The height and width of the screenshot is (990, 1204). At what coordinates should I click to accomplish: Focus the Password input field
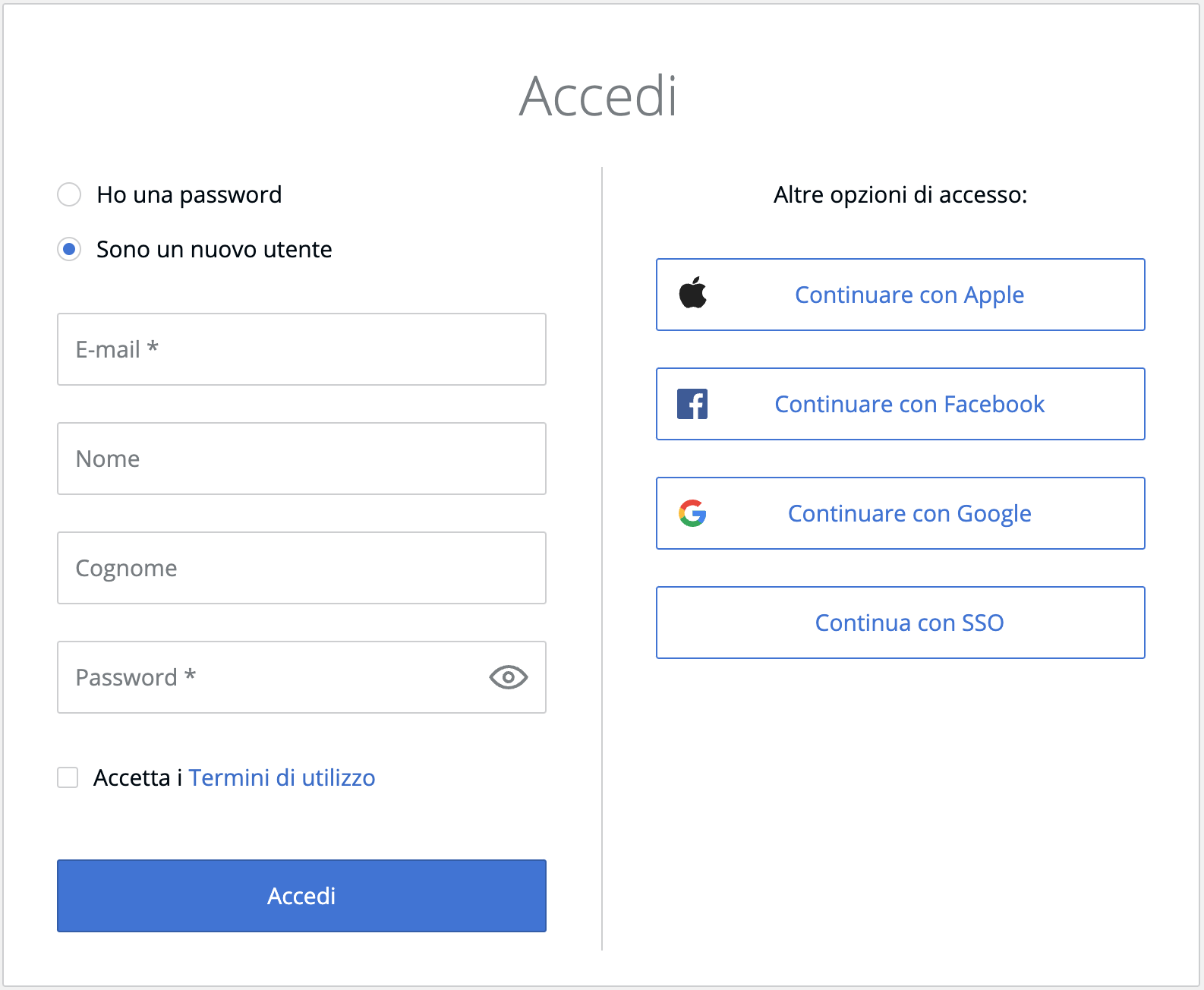[x=273, y=677]
